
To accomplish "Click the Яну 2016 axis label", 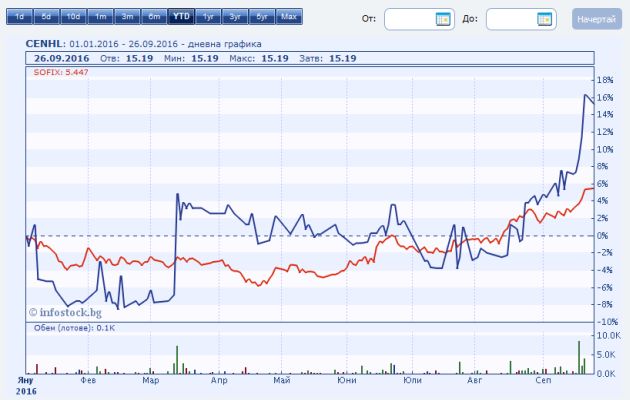I will (x=26, y=386).
